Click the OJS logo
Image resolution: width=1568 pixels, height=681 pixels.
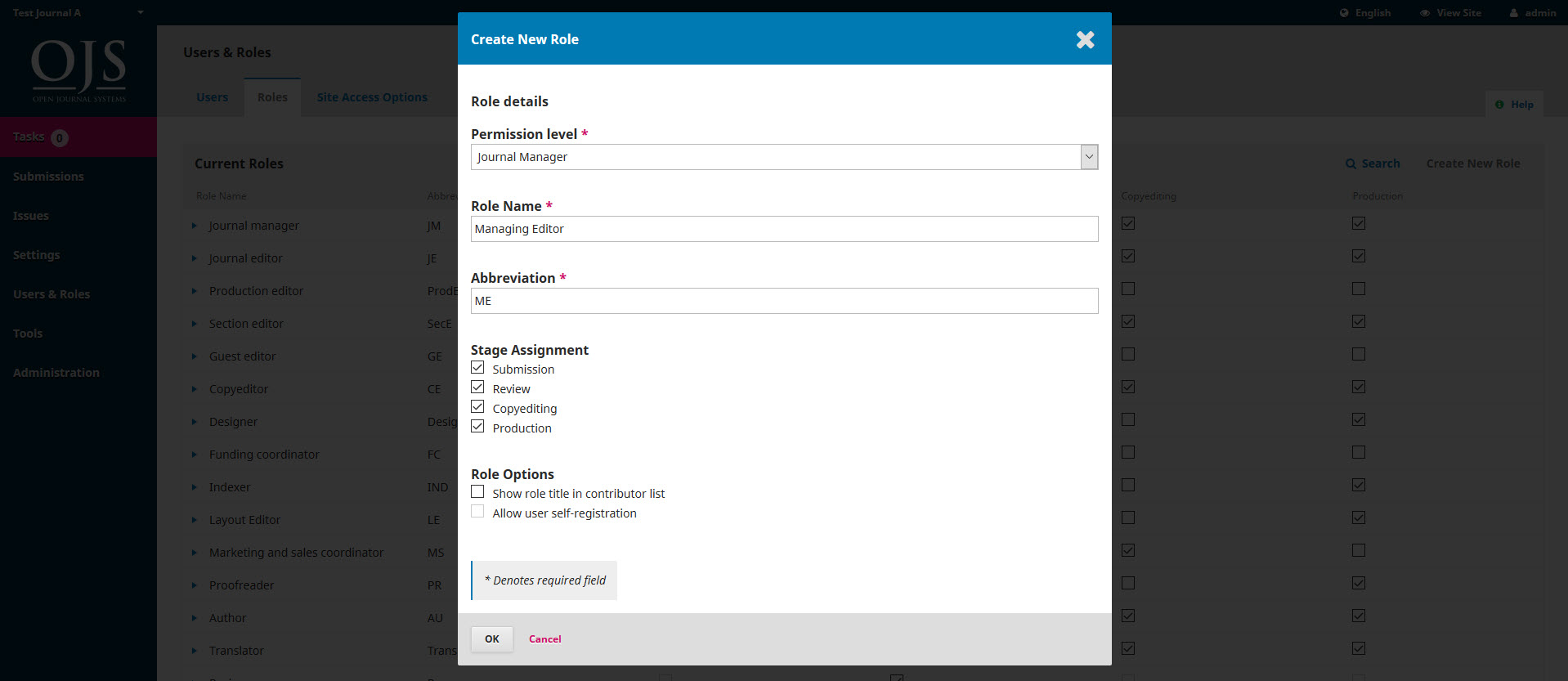click(78, 69)
